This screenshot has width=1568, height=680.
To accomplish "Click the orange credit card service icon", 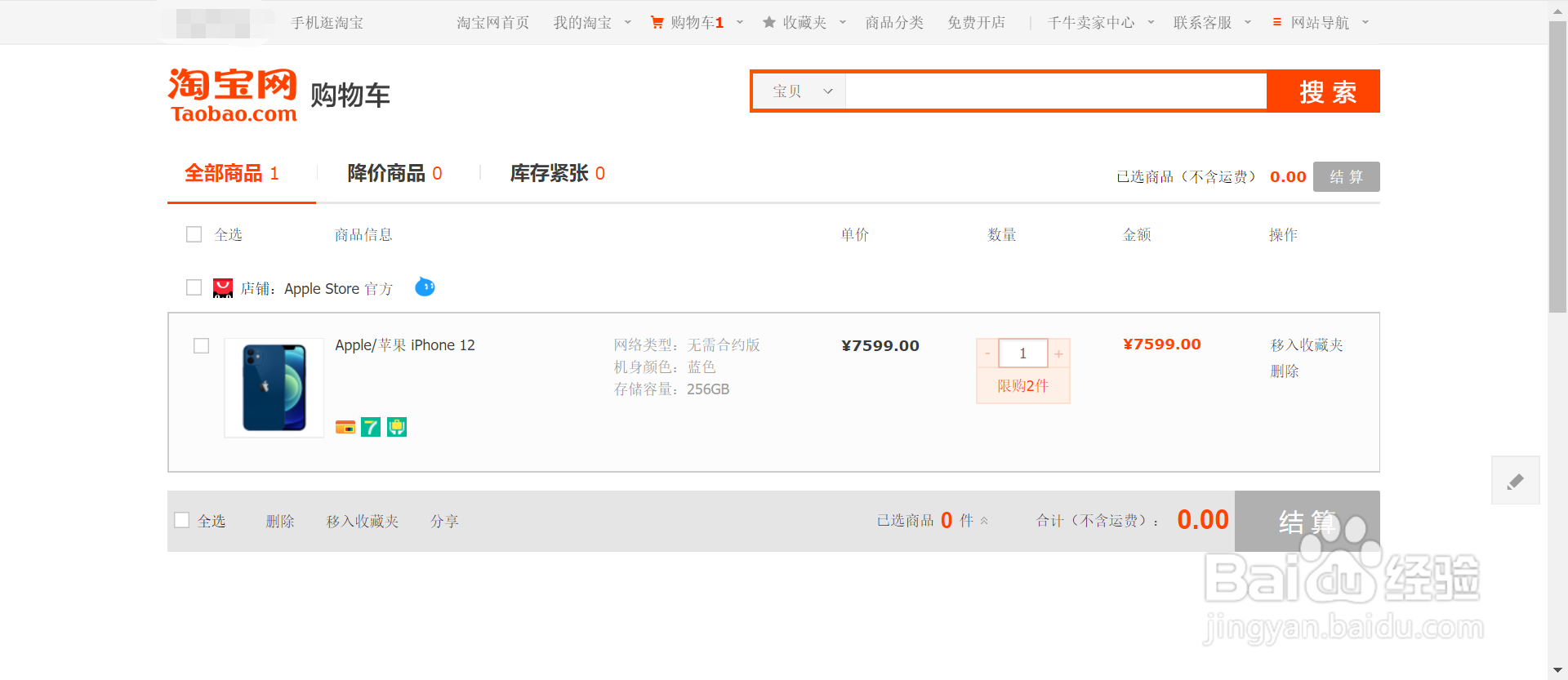I will tap(345, 427).
